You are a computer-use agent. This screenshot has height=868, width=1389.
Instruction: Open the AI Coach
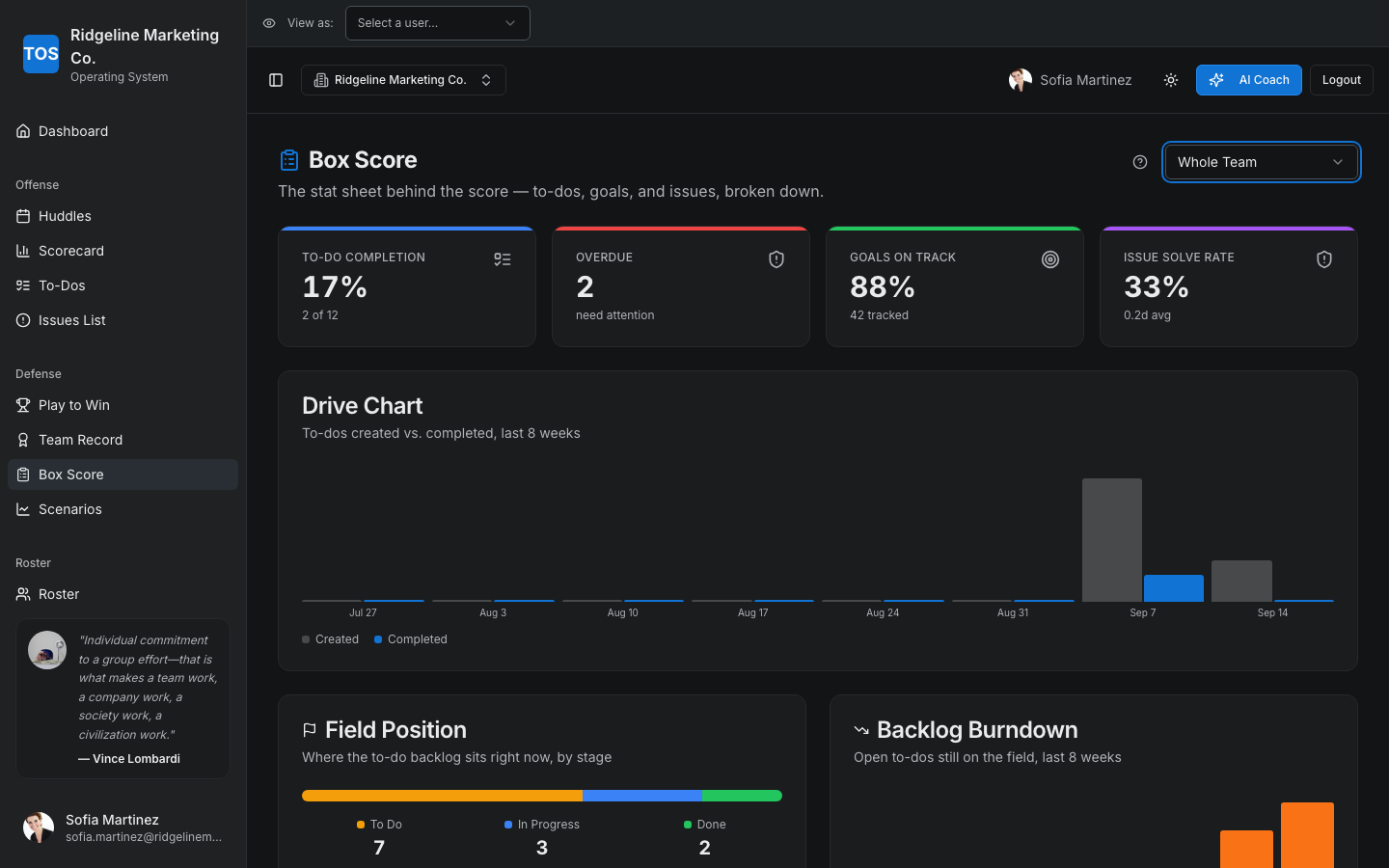pyautogui.click(x=1249, y=80)
